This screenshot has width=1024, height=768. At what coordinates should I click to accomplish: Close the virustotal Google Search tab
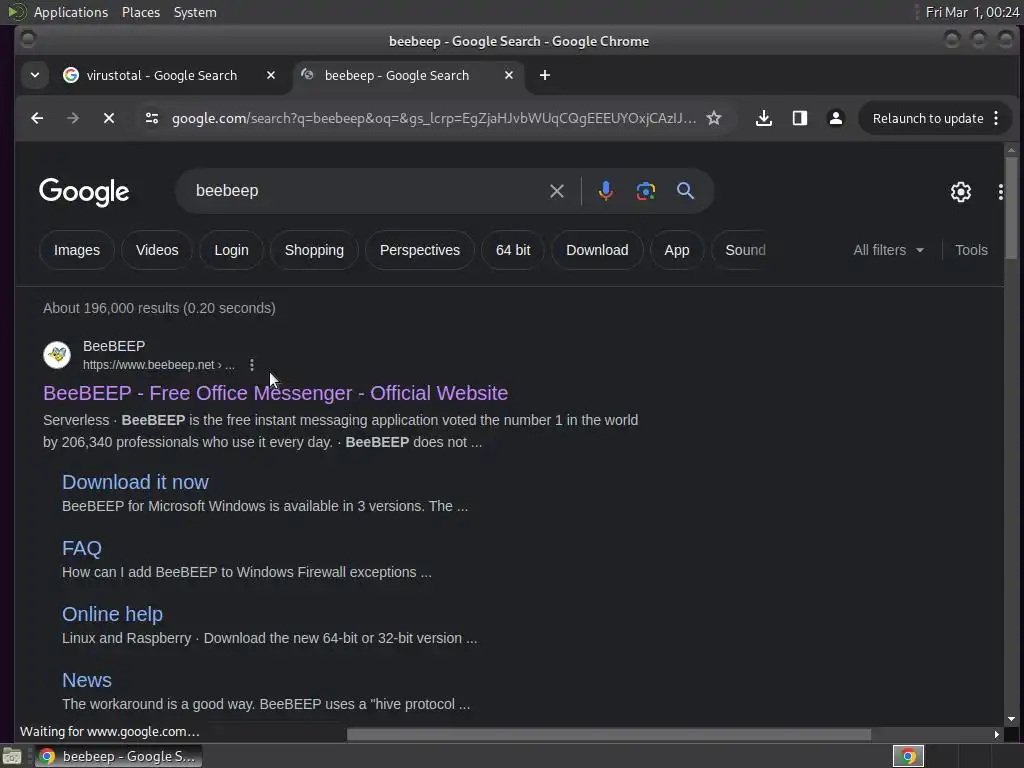click(x=270, y=75)
